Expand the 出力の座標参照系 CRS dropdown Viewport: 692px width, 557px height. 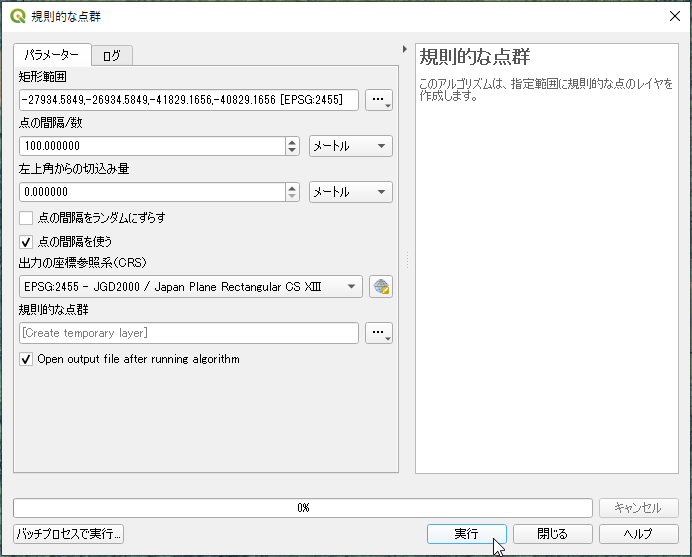191,287
